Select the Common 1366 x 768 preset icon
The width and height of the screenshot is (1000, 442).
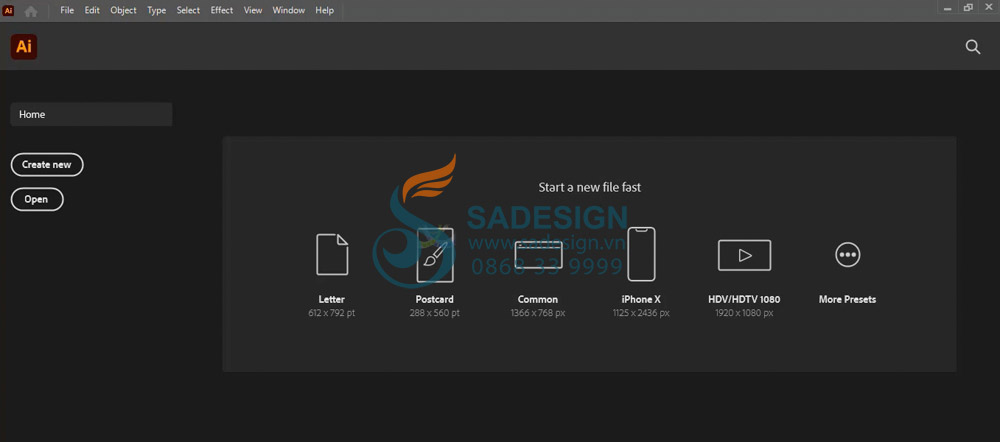point(538,254)
